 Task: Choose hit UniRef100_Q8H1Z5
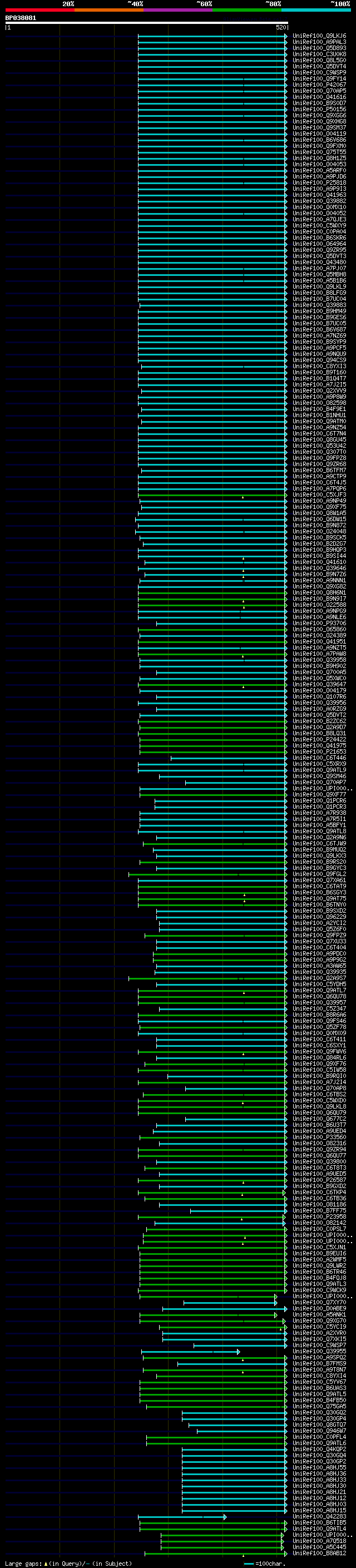[x=319, y=159]
